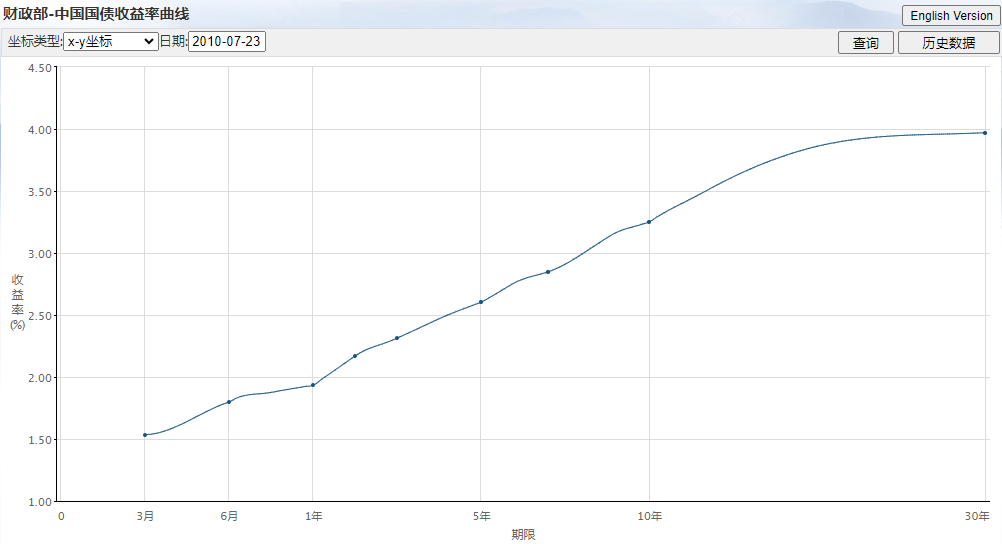Click the 2.00 y-axis label
1002x544 pixels.
[40, 378]
